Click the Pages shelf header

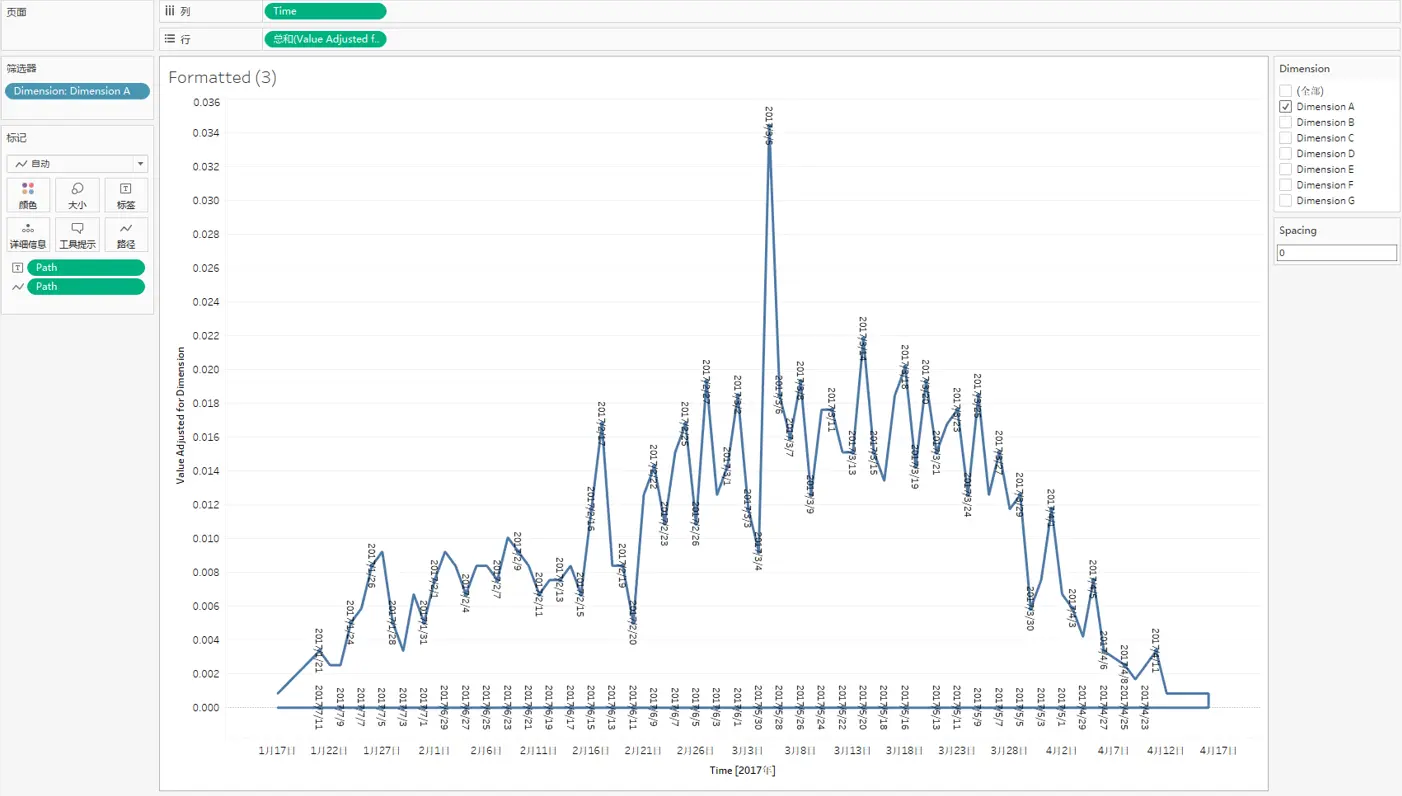pos(17,12)
